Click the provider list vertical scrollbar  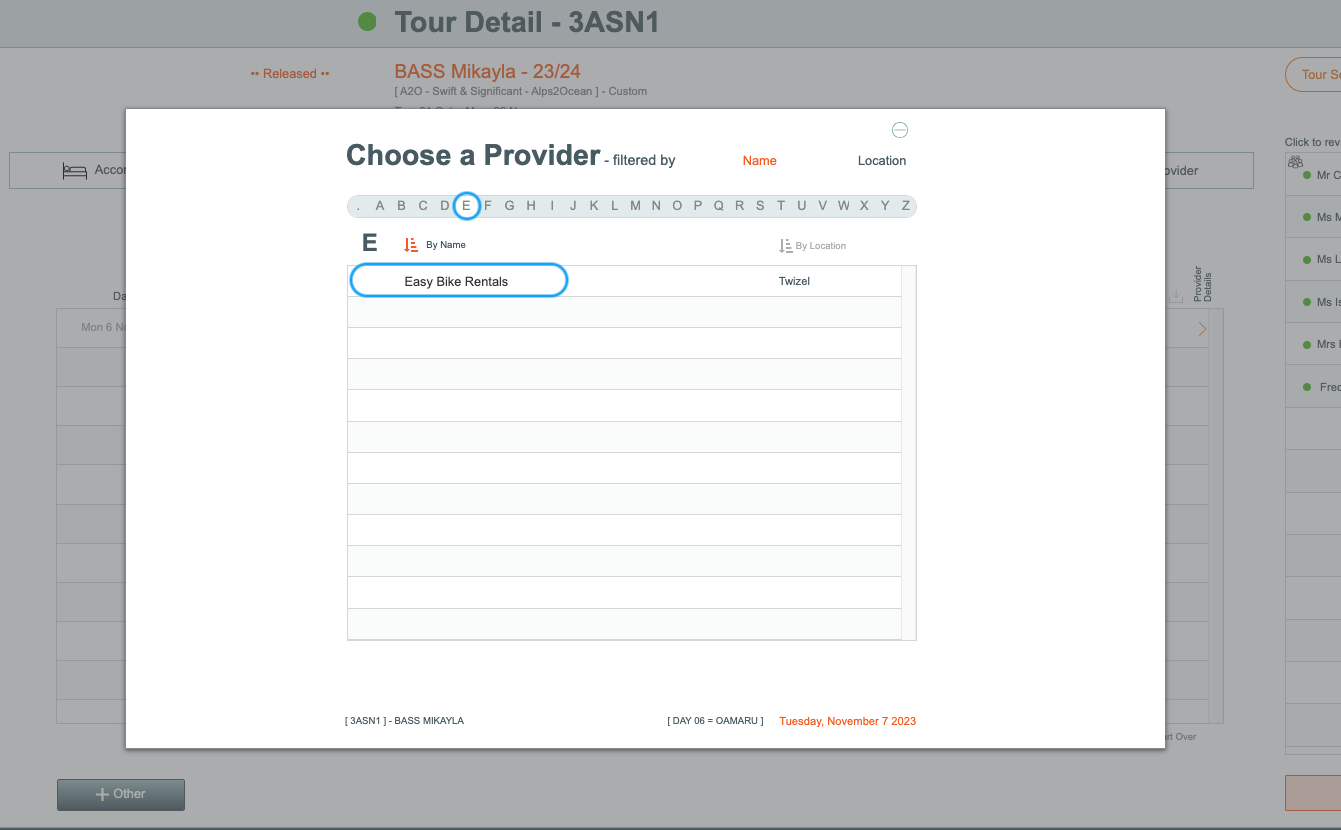[909, 452]
